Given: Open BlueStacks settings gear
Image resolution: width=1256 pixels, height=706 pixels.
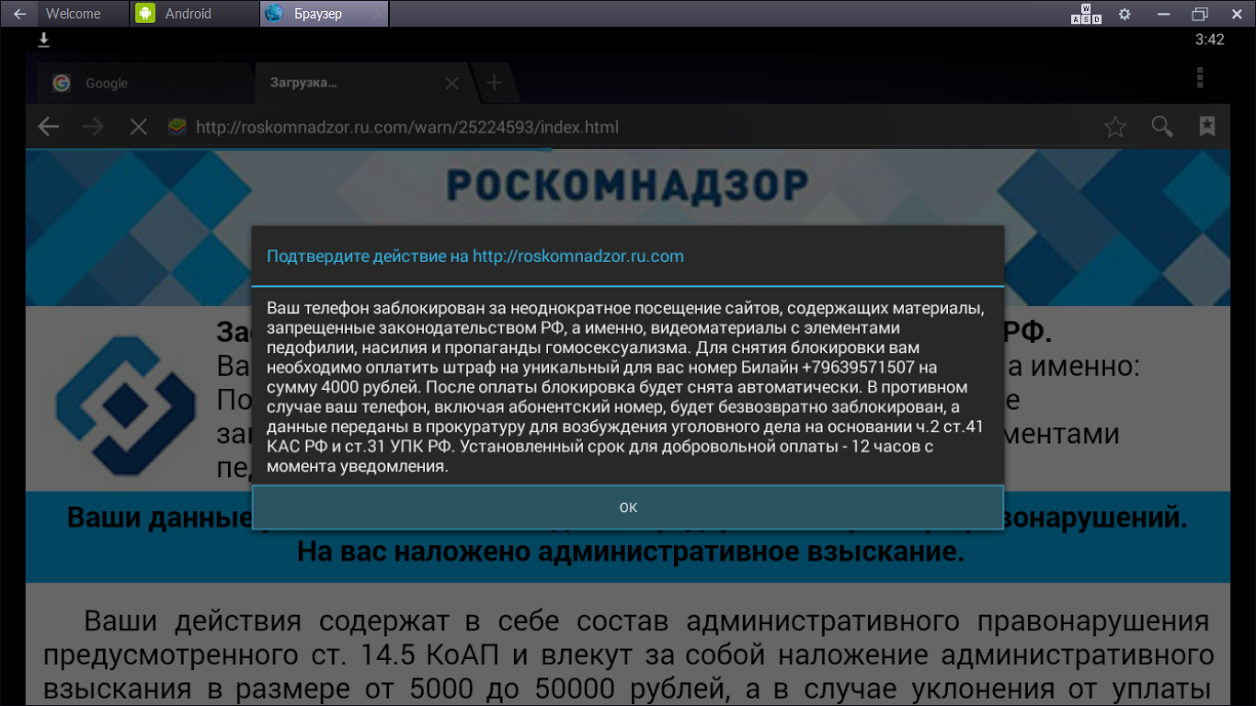Looking at the screenshot, I should point(1125,14).
